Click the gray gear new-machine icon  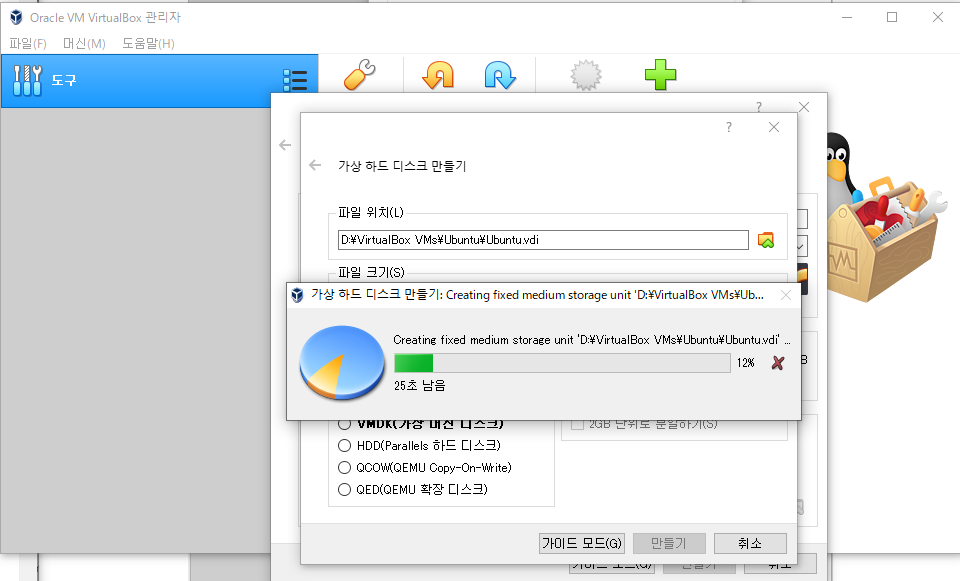pyautogui.click(x=586, y=75)
